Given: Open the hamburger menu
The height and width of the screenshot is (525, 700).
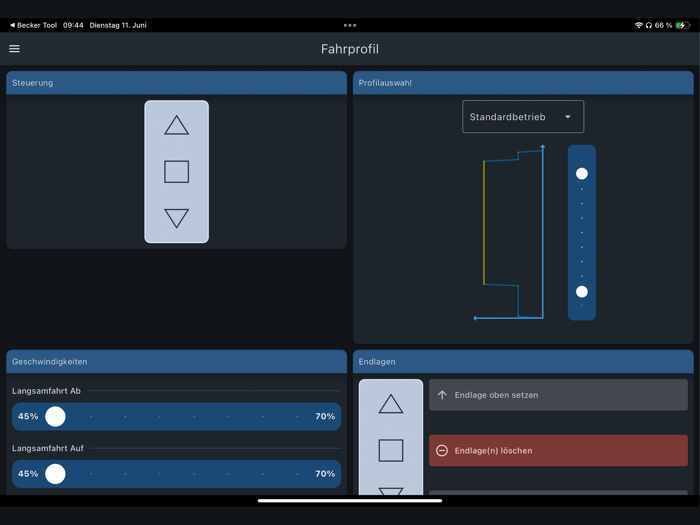Looking at the screenshot, I should 14,49.
